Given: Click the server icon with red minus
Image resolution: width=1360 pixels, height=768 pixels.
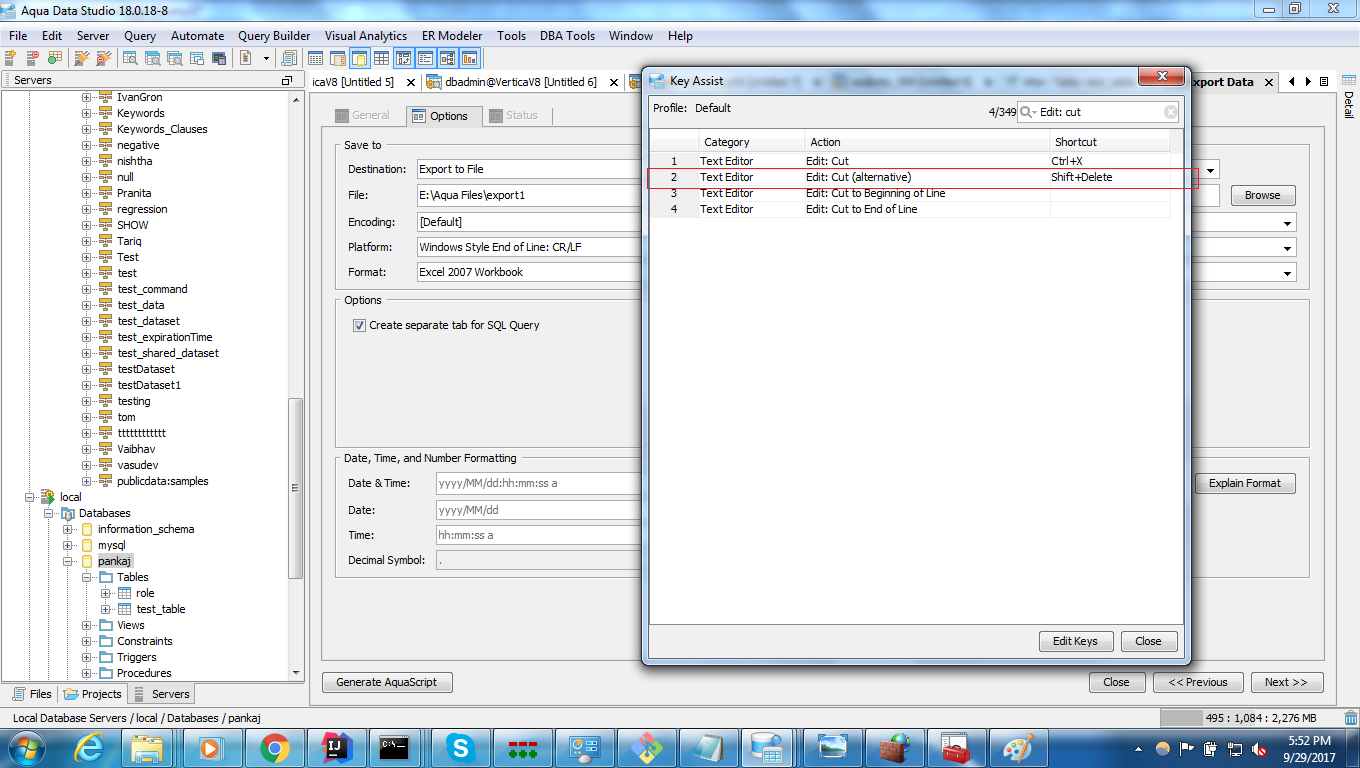Looking at the screenshot, I should (33, 58).
